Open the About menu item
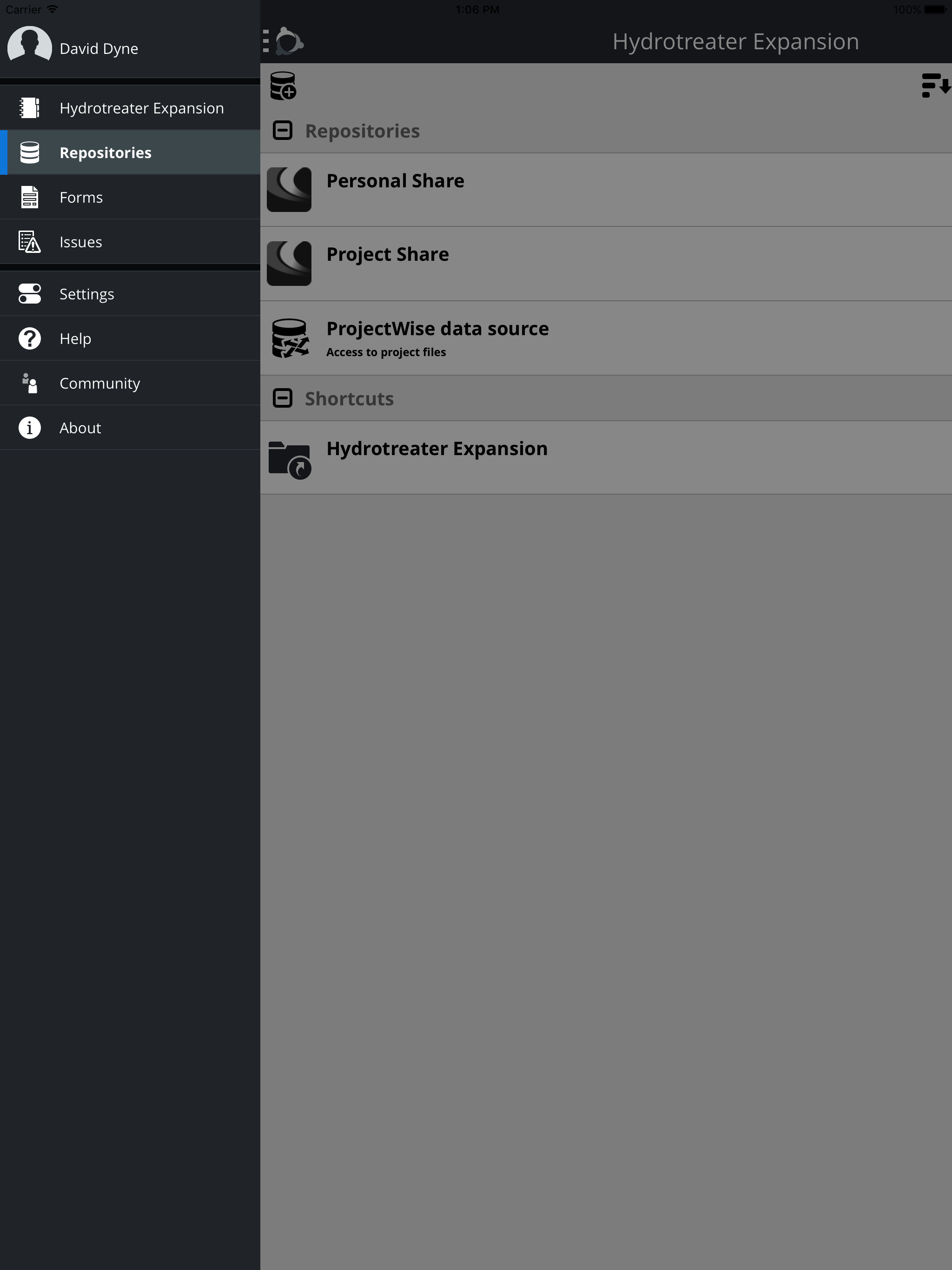 pyautogui.click(x=130, y=428)
